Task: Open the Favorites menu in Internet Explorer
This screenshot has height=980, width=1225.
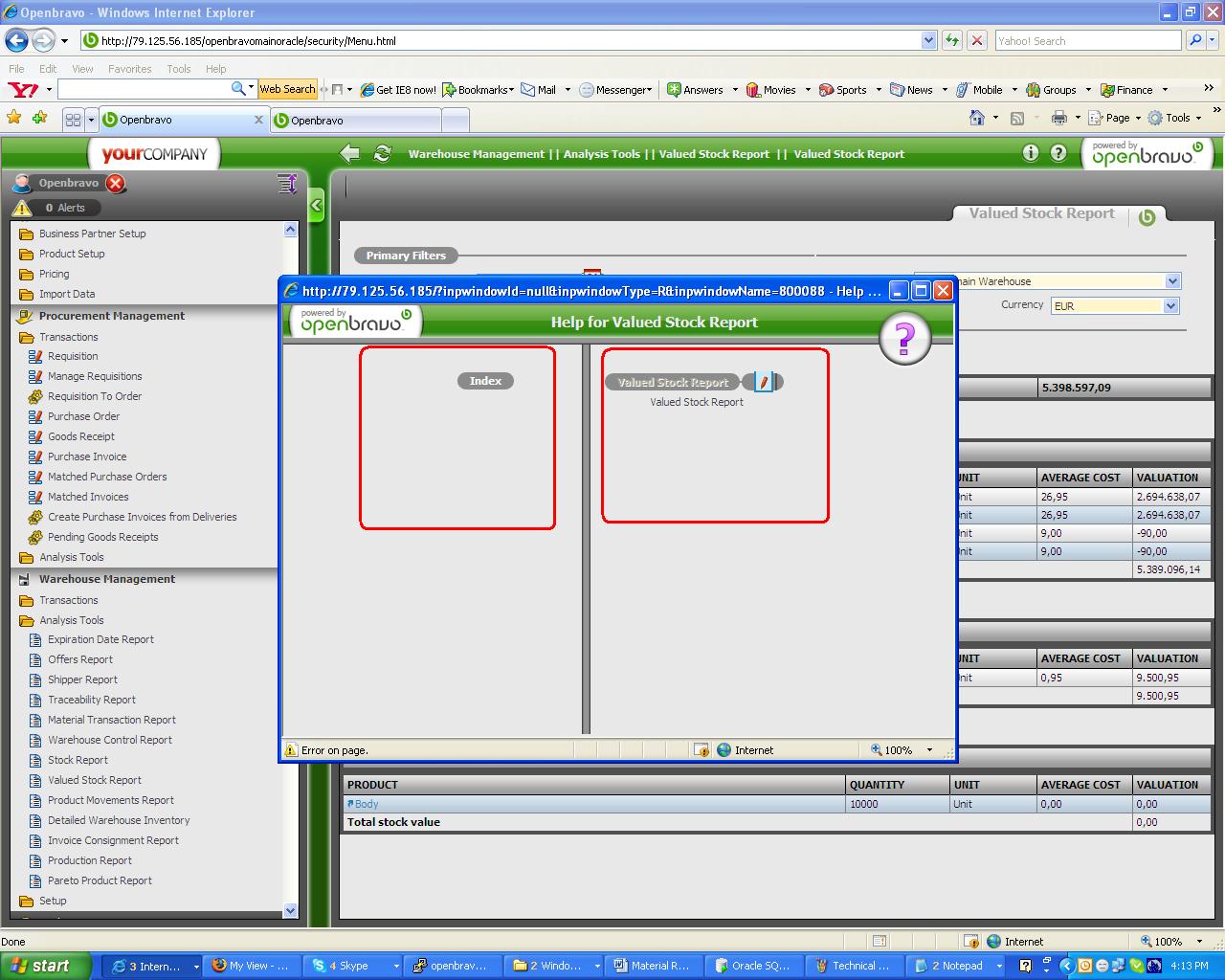Action: coord(129,69)
